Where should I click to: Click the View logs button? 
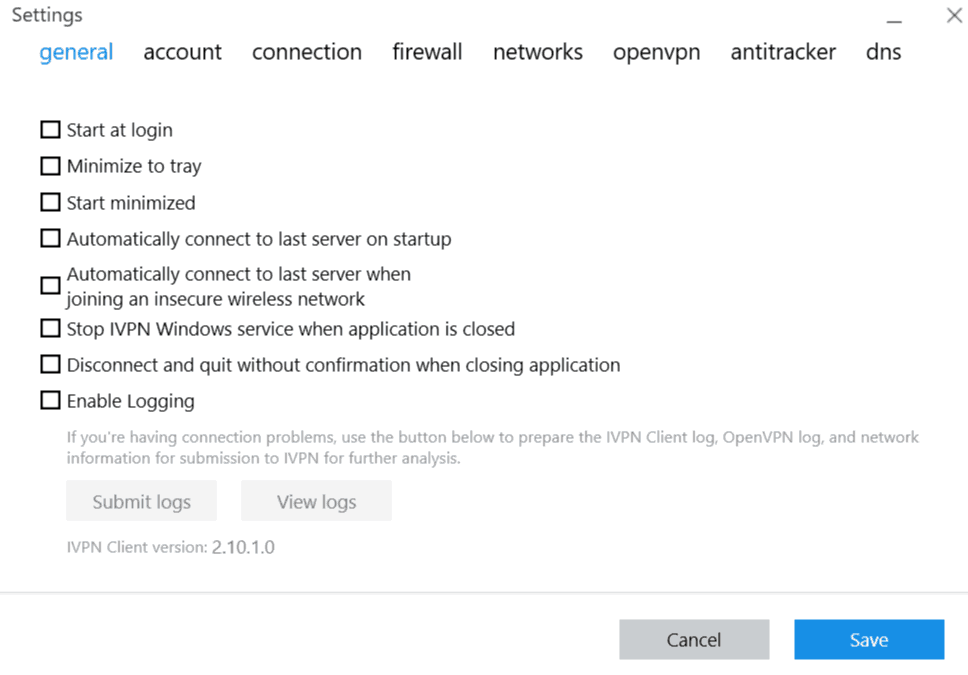316,501
